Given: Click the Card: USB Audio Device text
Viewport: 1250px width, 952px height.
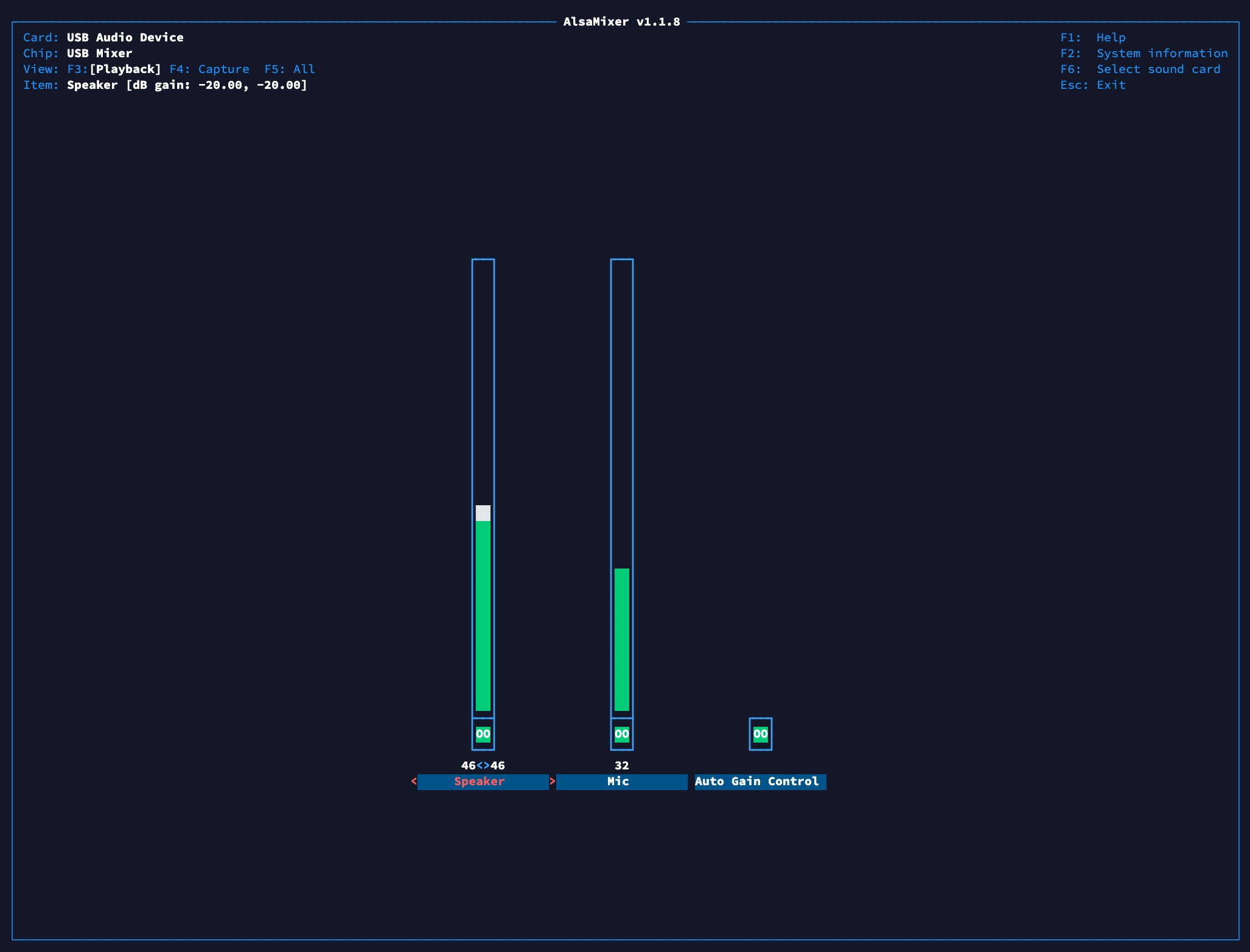Looking at the screenshot, I should pos(103,37).
